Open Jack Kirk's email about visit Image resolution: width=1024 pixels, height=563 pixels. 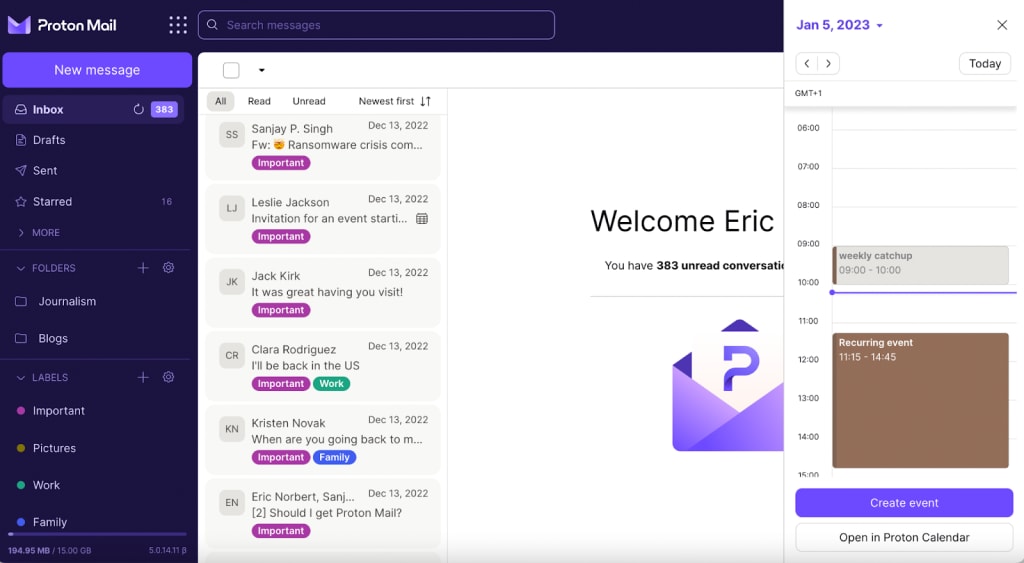point(323,292)
